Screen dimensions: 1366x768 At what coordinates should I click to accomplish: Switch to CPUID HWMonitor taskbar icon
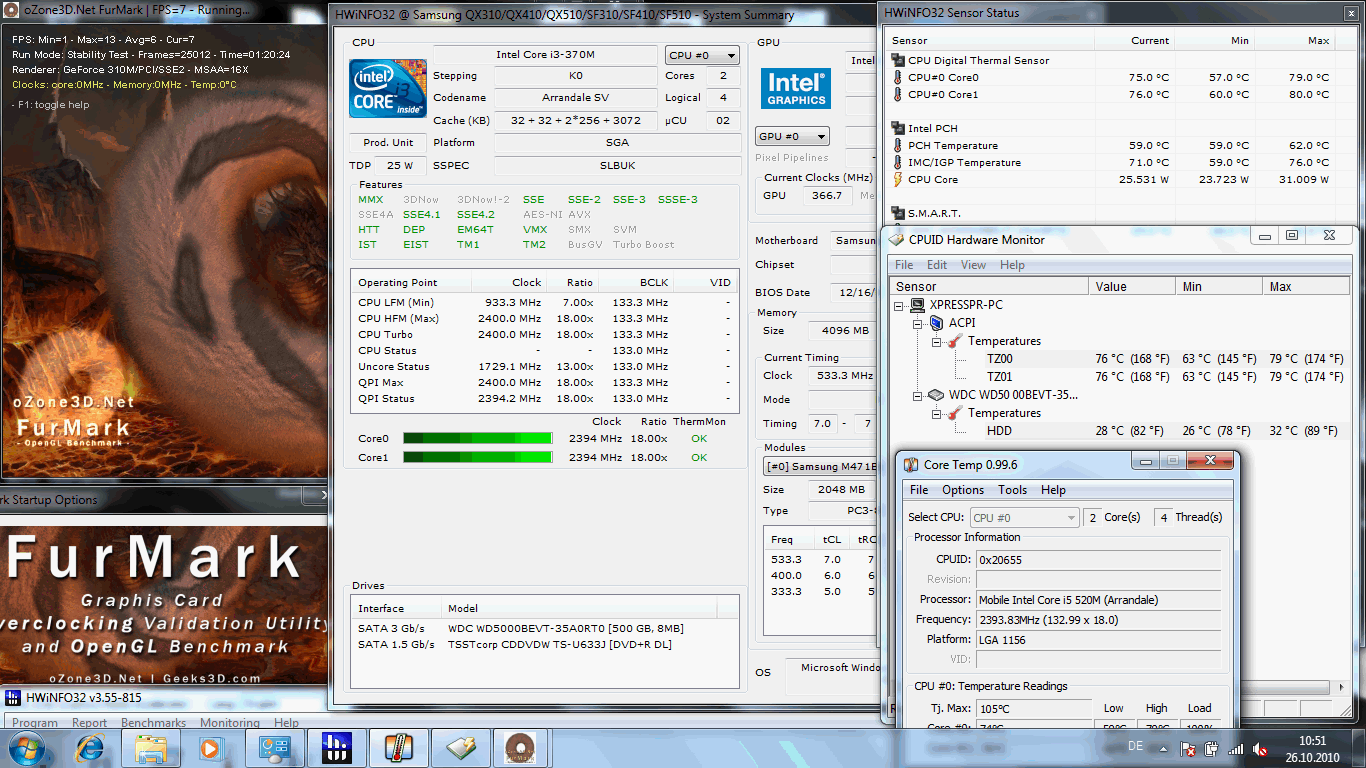click(x=461, y=748)
